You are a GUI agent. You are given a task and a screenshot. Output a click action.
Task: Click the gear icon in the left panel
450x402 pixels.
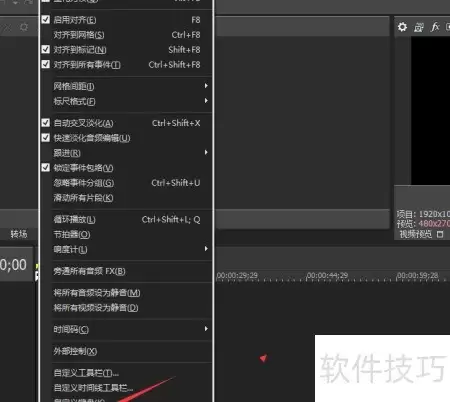point(24,27)
